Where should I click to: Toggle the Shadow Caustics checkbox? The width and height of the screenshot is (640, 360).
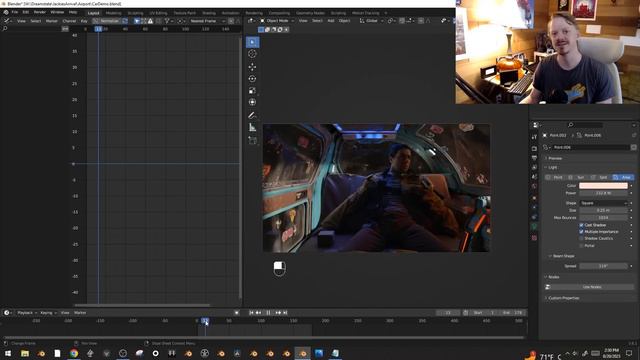click(x=581, y=238)
